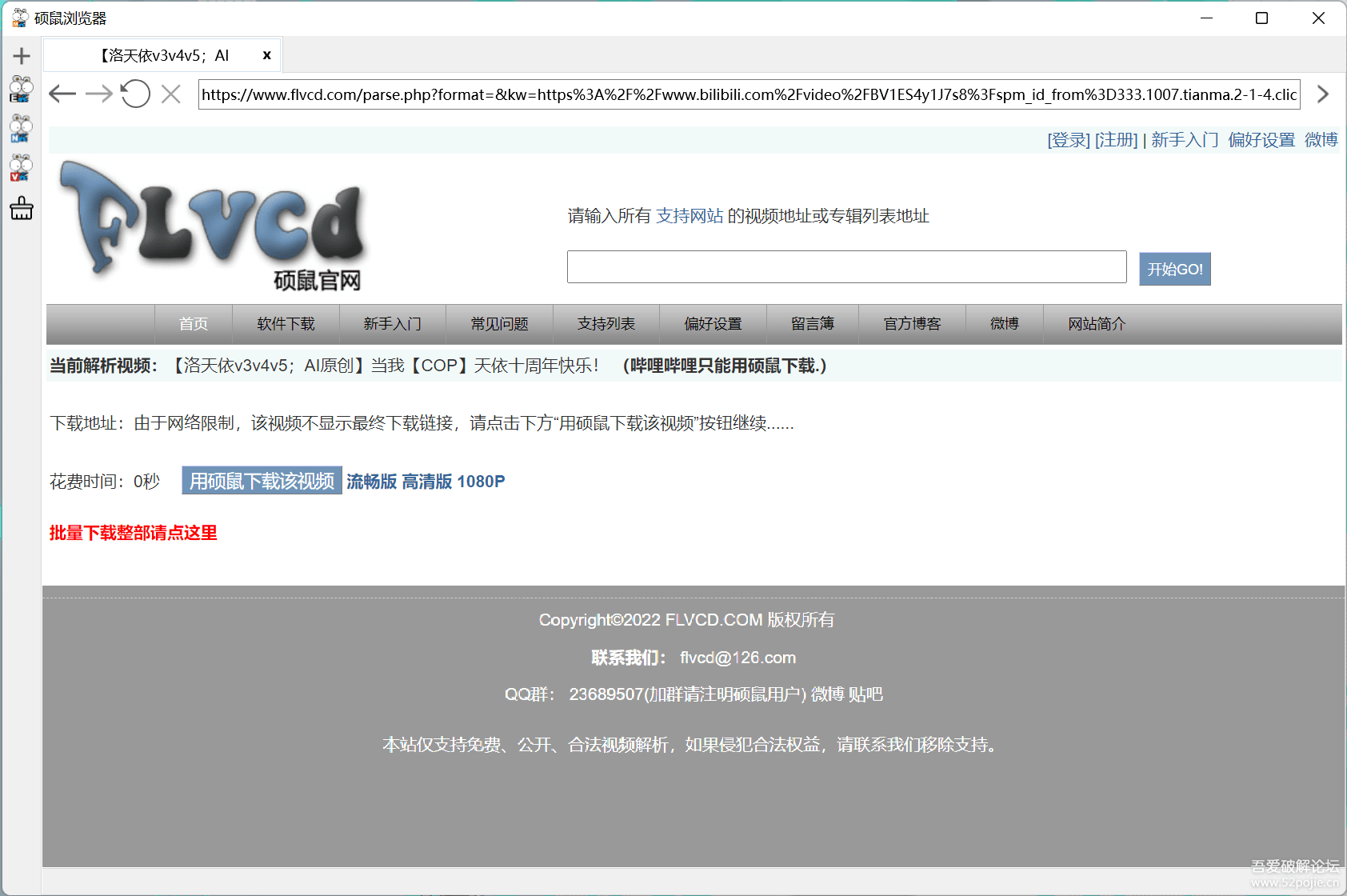Image resolution: width=1347 pixels, height=896 pixels.
Task: Open the footer 贴吧 link
Action: 865,694
